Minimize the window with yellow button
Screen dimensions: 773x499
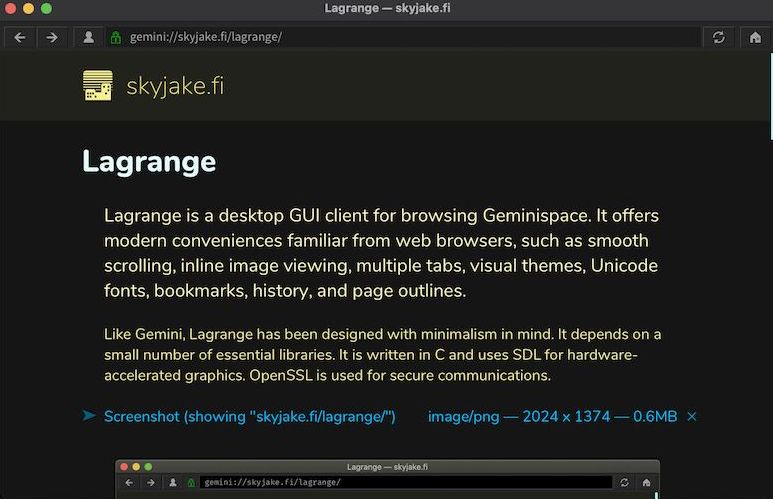click(29, 8)
